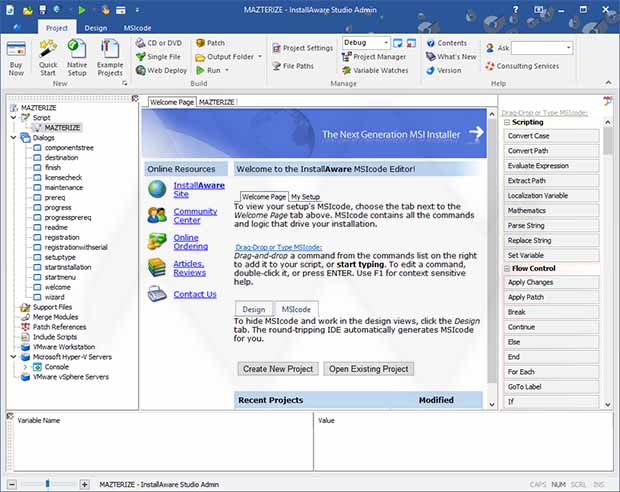
Task: Open Project Settings
Action: (x=303, y=48)
